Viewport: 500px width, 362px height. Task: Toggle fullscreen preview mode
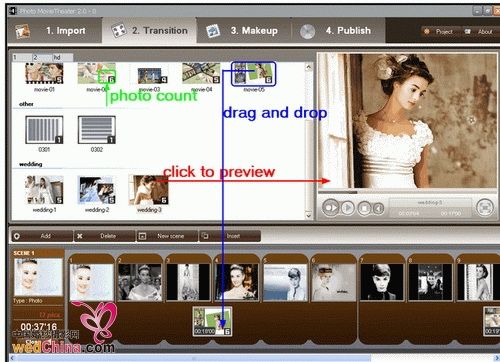click(x=485, y=208)
